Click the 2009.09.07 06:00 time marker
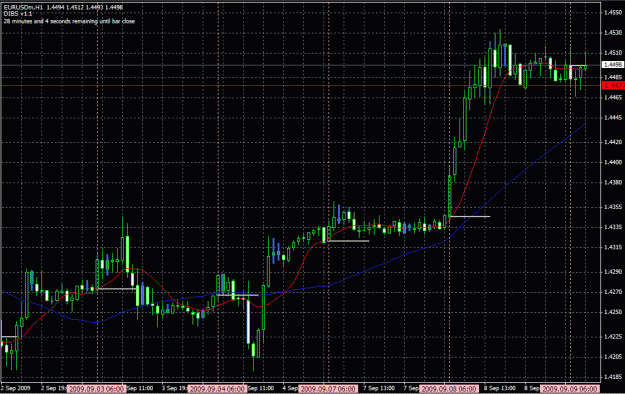Image resolution: width=625 pixels, height=394 pixels. click(328, 389)
